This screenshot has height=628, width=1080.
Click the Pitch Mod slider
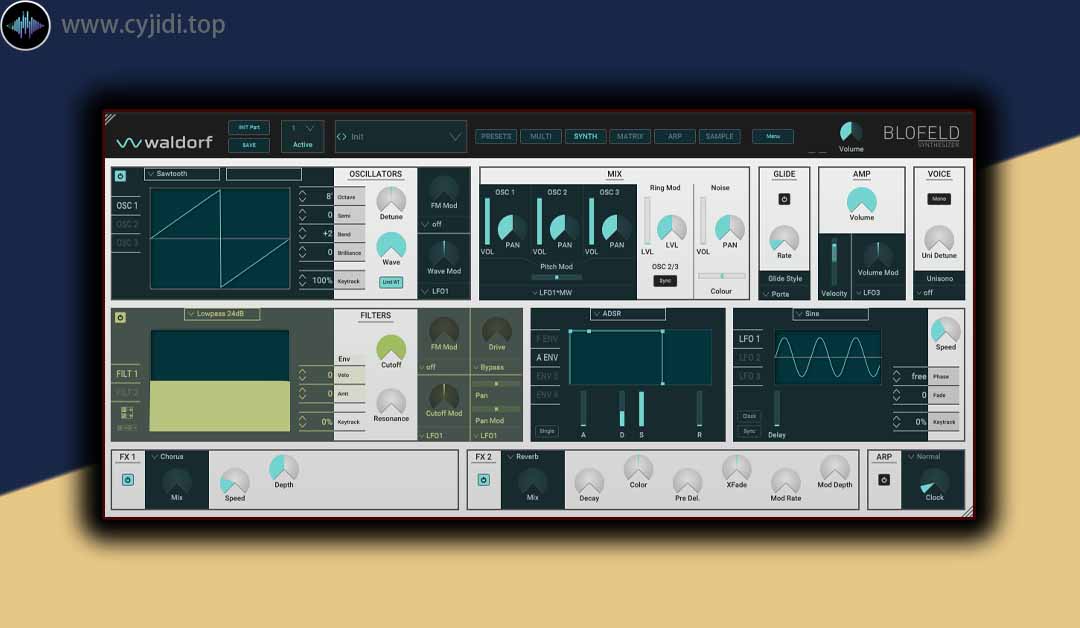point(557,277)
